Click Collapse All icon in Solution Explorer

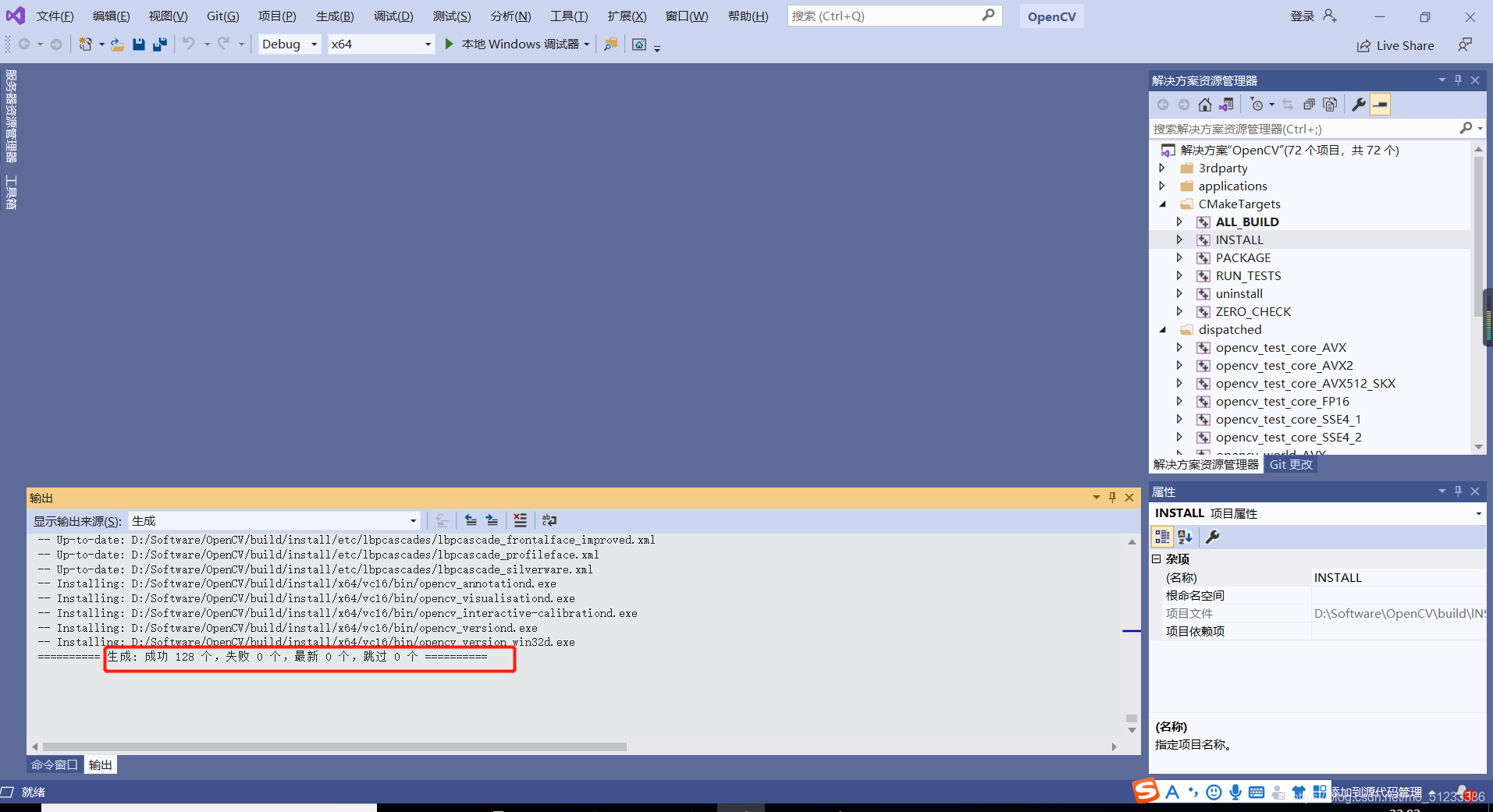(1309, 105)
